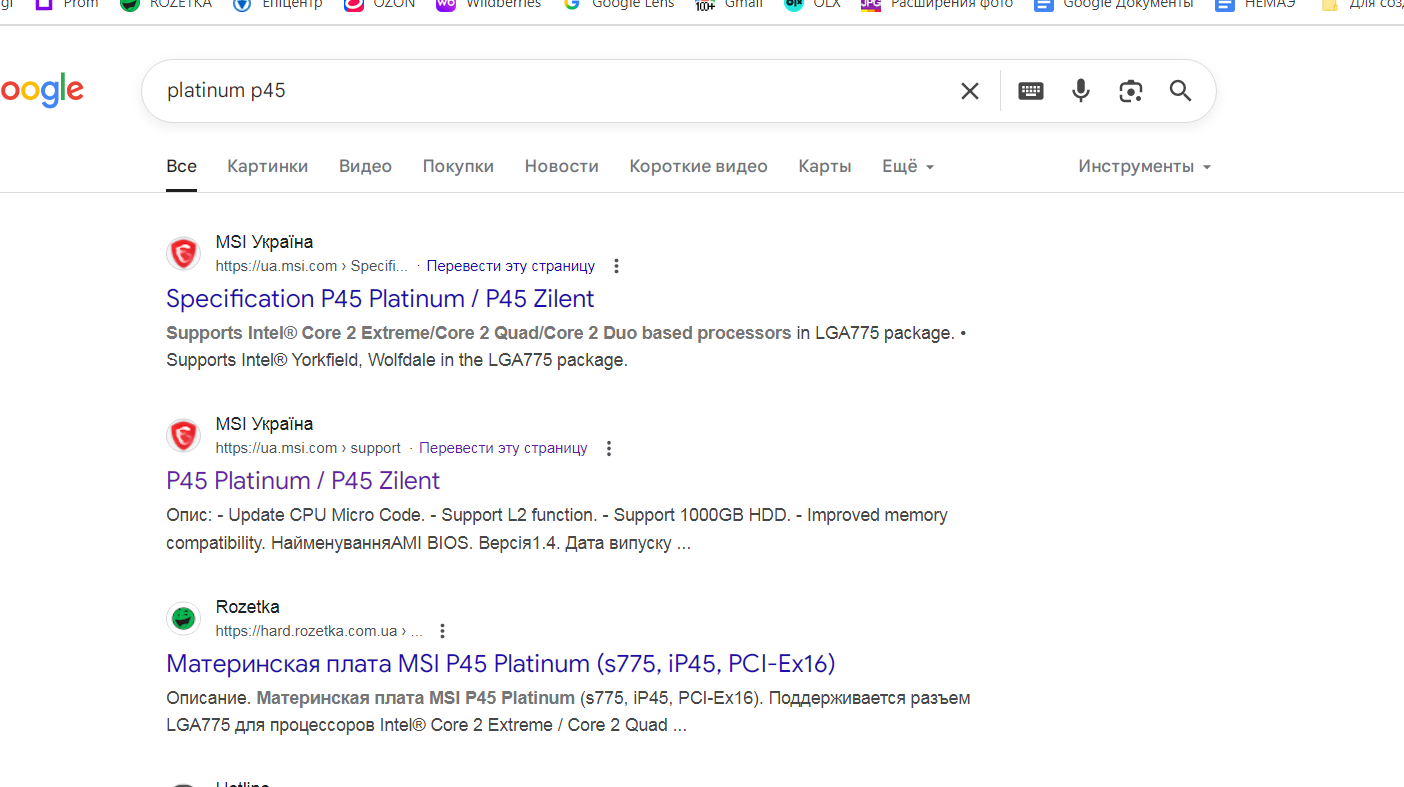Screen dimensions: 1404x787
Task: Click the ua.msi.com › support URL
Action: click(308, 448)
